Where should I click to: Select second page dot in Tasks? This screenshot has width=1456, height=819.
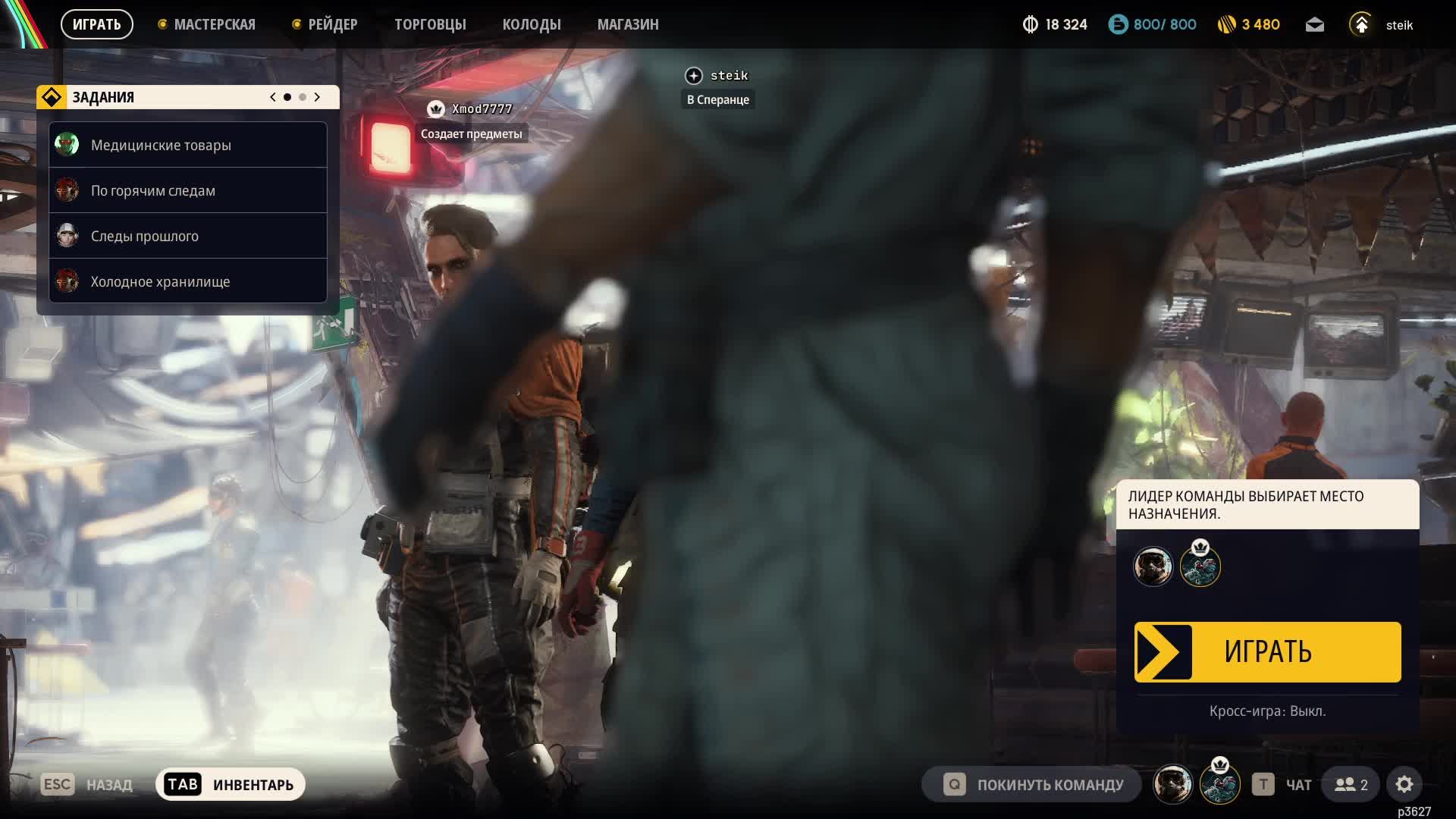pyautogui.click(x=303, y=97)
